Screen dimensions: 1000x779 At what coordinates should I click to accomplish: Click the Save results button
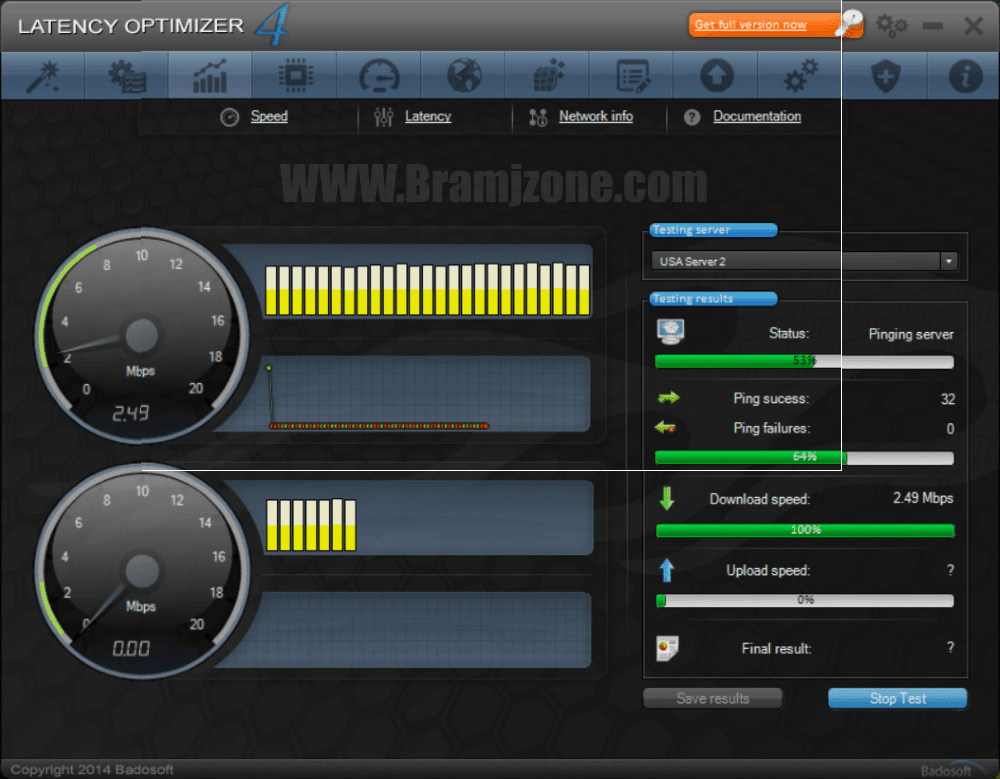tap(712, 699)
